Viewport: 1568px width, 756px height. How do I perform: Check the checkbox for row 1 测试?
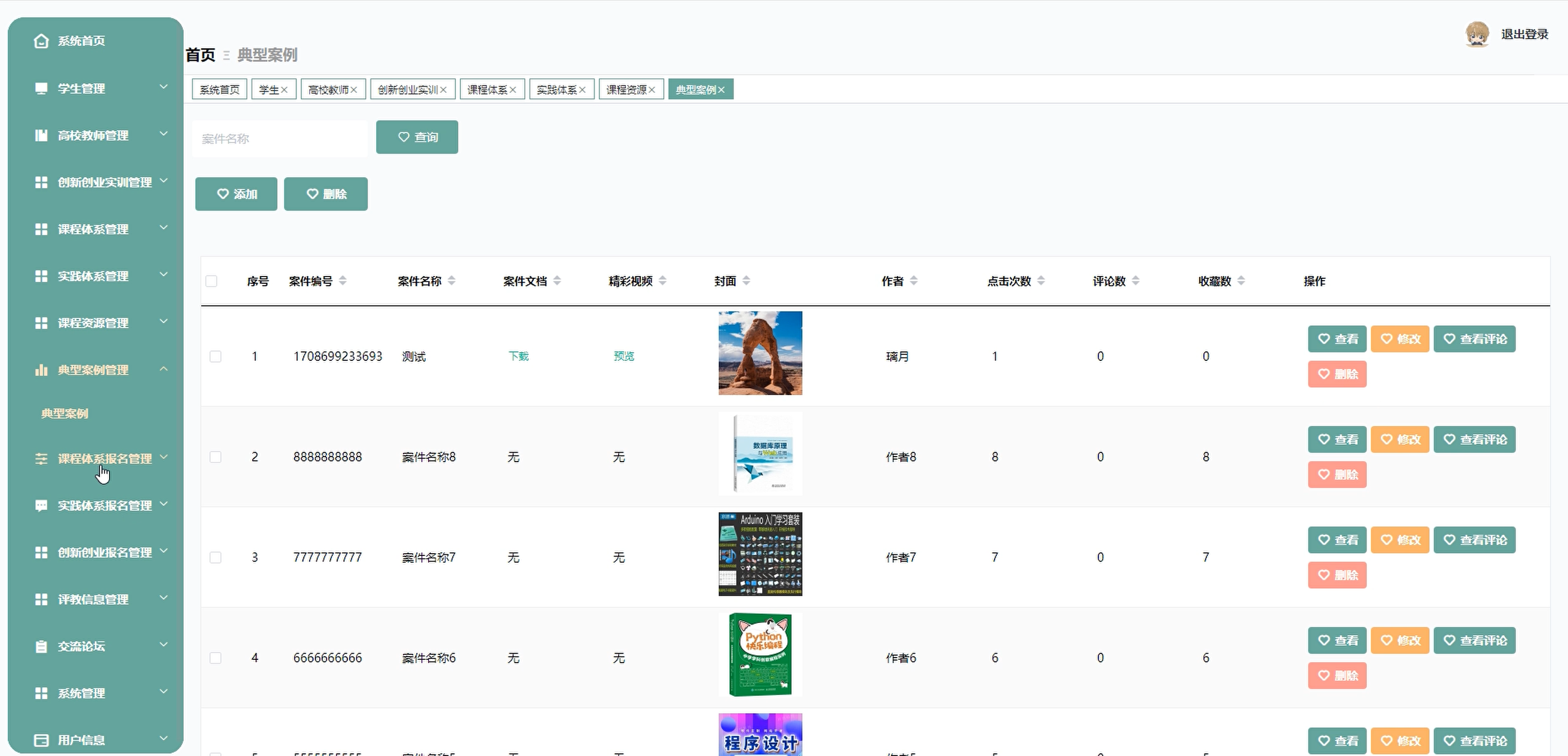pyautogui.click(x=216, y=356)
